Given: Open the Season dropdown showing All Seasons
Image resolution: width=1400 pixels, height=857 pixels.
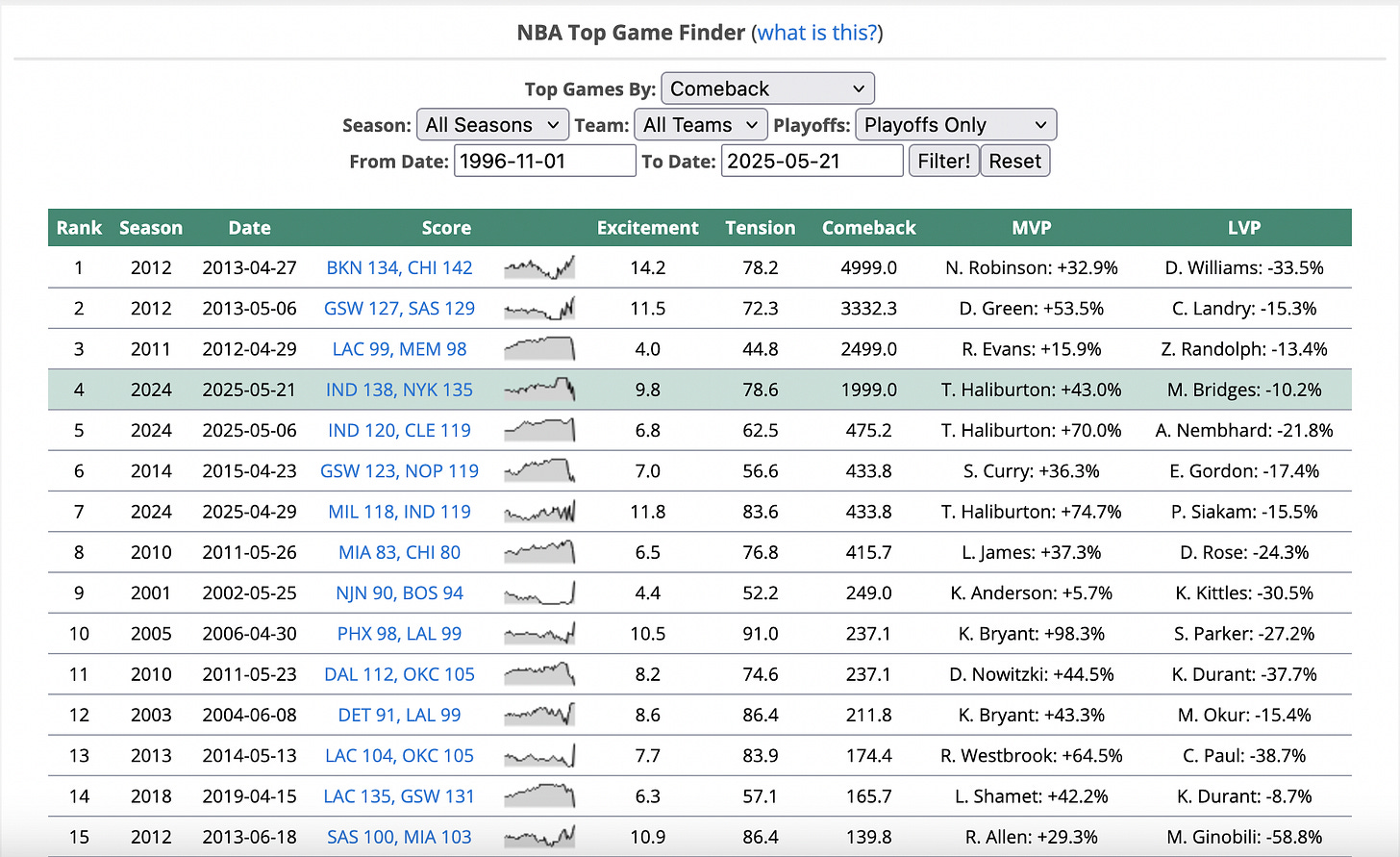Looking at the screenshot, I should [x=492, y=125].
